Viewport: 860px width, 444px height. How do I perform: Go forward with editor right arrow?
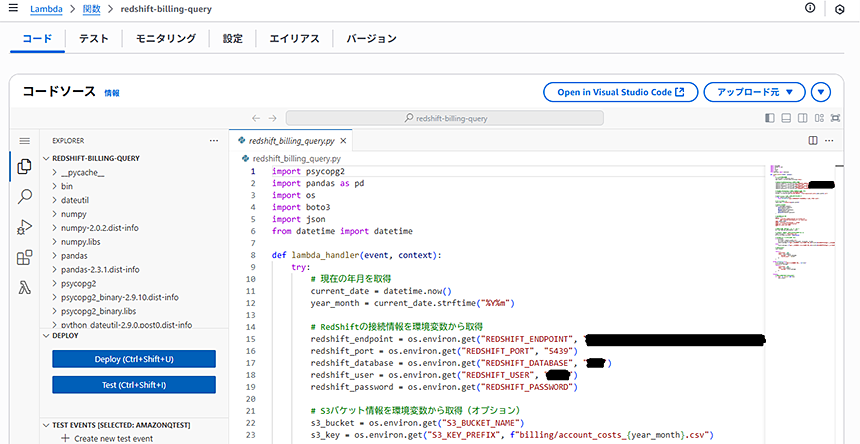click(273, 118)
